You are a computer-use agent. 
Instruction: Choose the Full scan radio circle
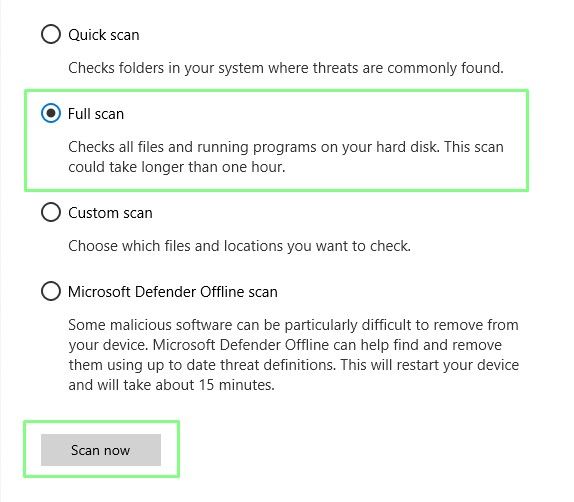(51, 113)
